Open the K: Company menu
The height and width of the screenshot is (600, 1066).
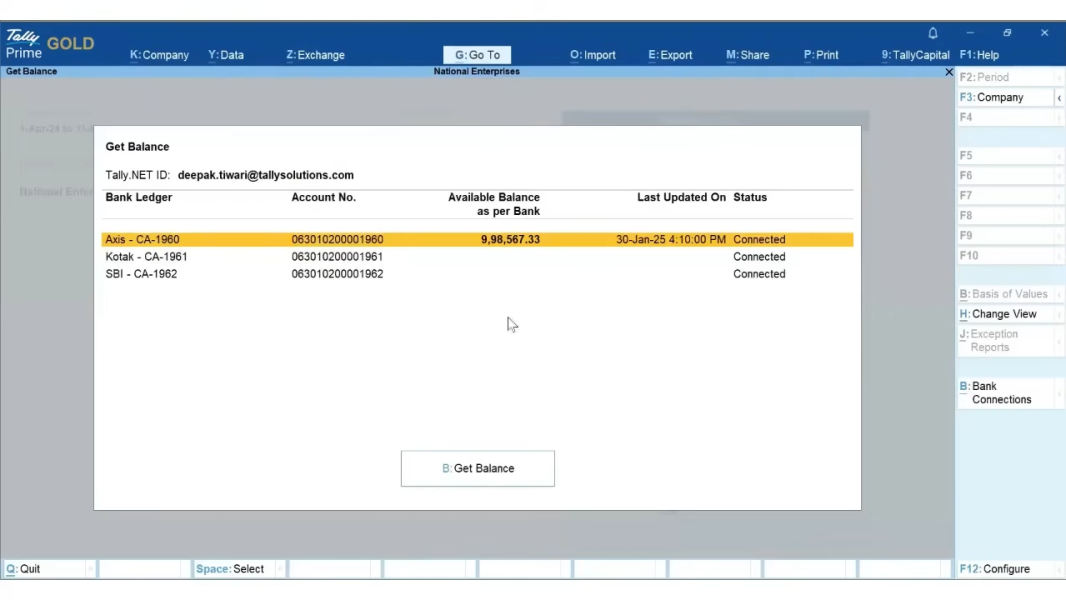tap(159, 55)
